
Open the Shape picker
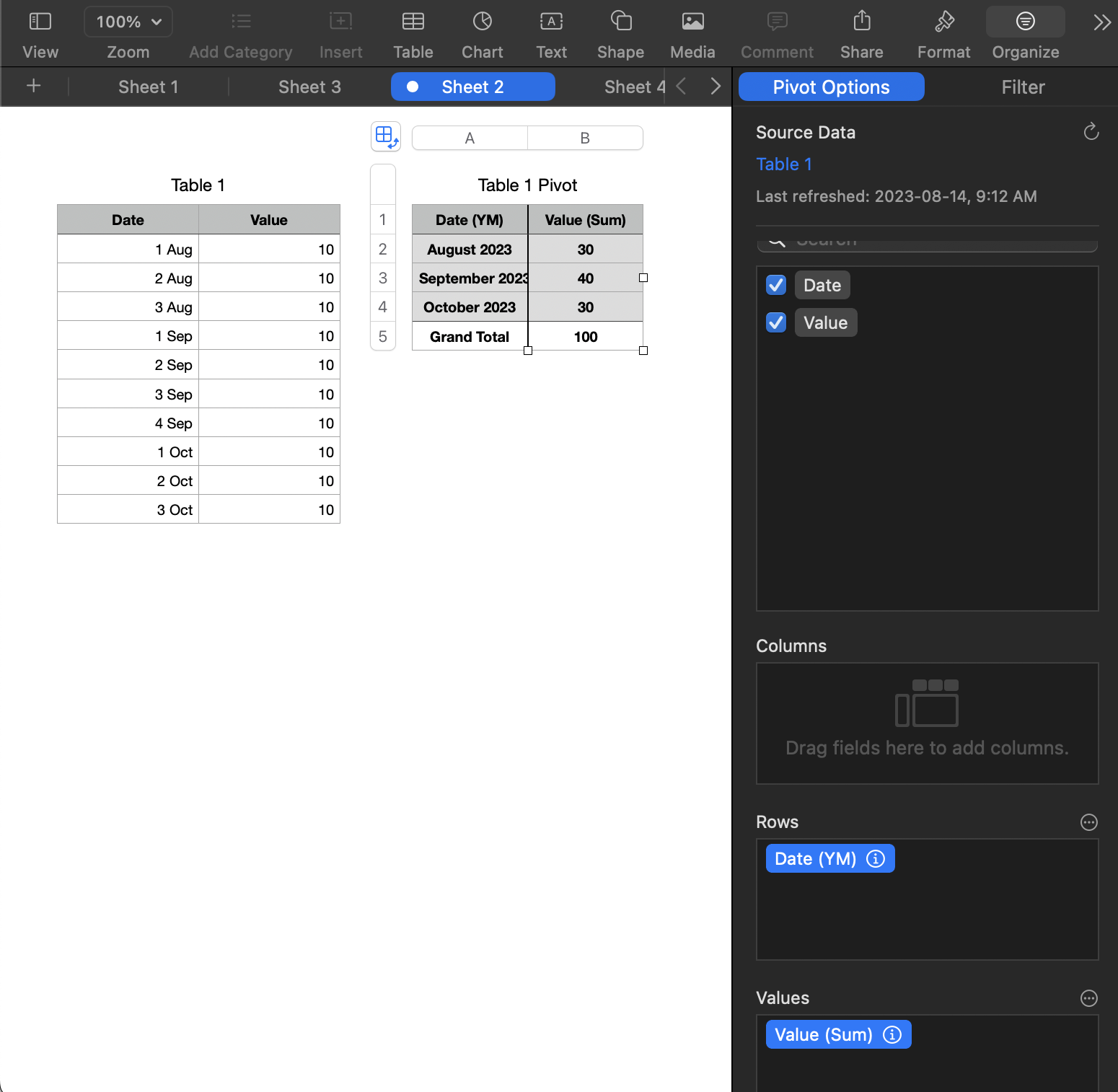point(620,34)
